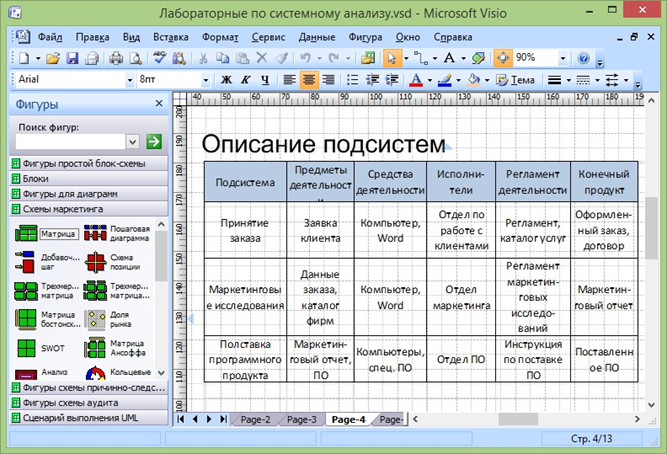
Task: Open font name Arial dropdown
Action: tap(130, 80)
